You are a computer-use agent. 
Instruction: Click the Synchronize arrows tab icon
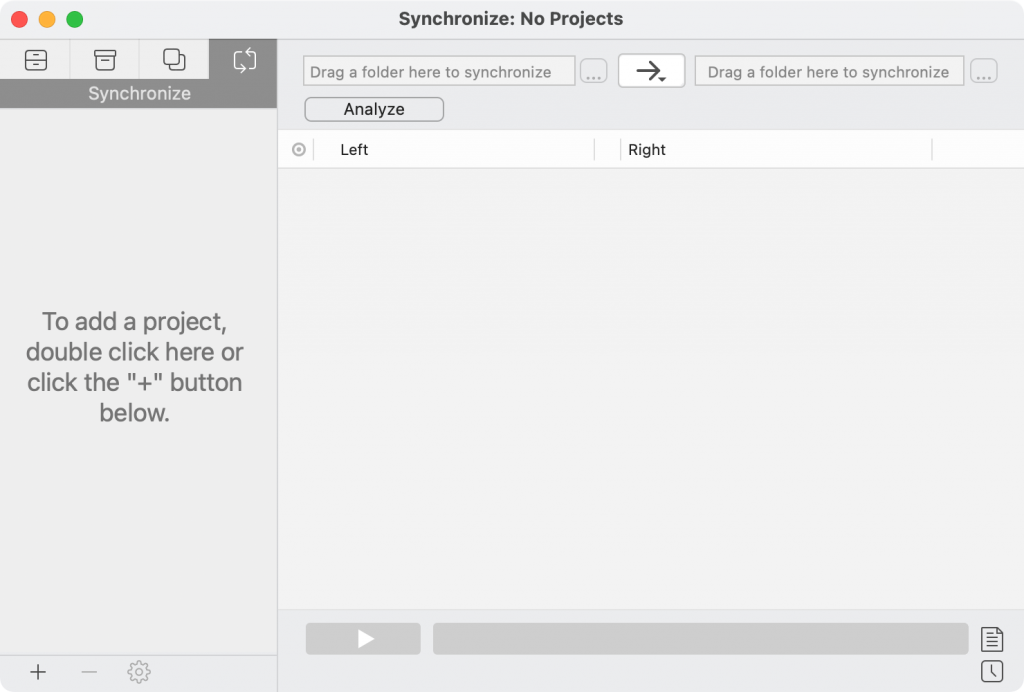(244, 60)
